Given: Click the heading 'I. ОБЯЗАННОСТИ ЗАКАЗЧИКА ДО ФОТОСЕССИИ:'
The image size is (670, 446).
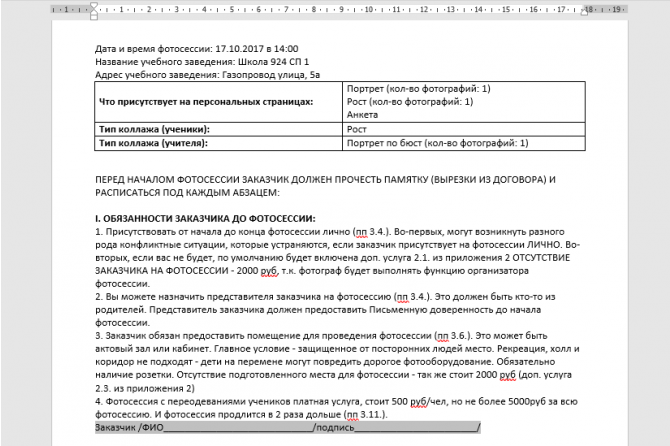Looking at the screenshot, I should click(x=205, y=219).
